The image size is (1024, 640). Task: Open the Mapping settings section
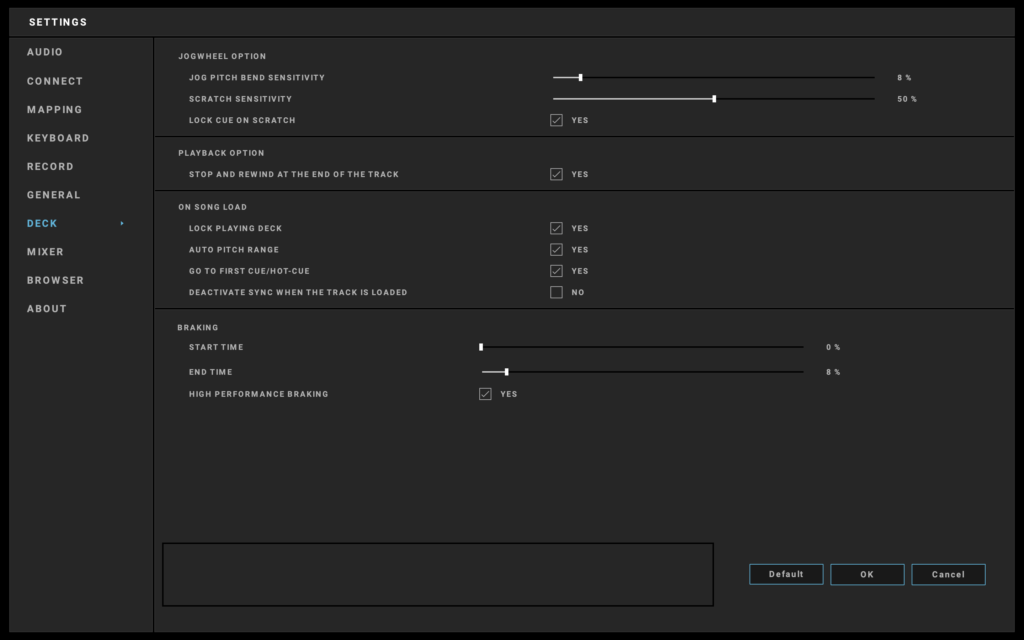[x=55, y=110]
